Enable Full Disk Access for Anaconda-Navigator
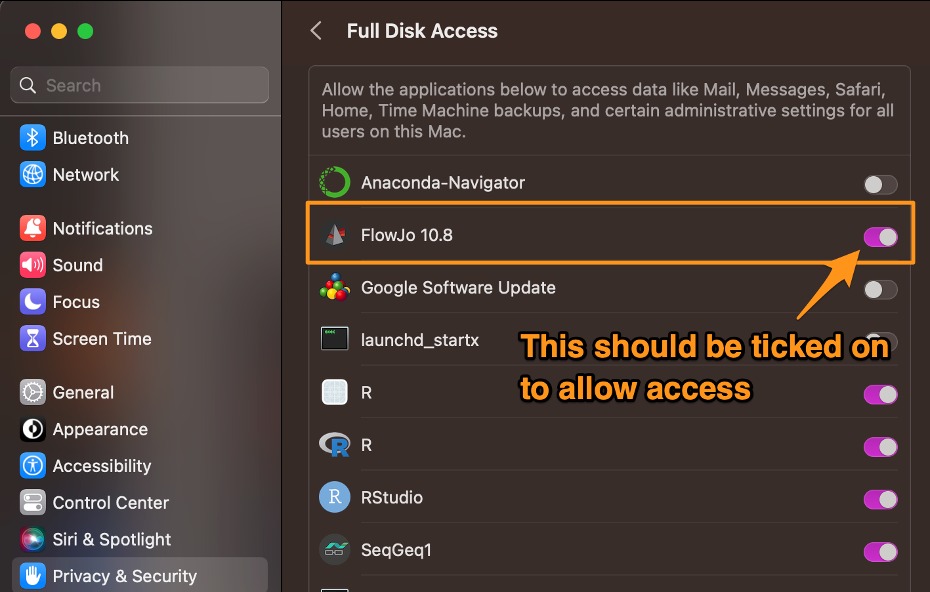Screen dimensions: 930x592 880,184
